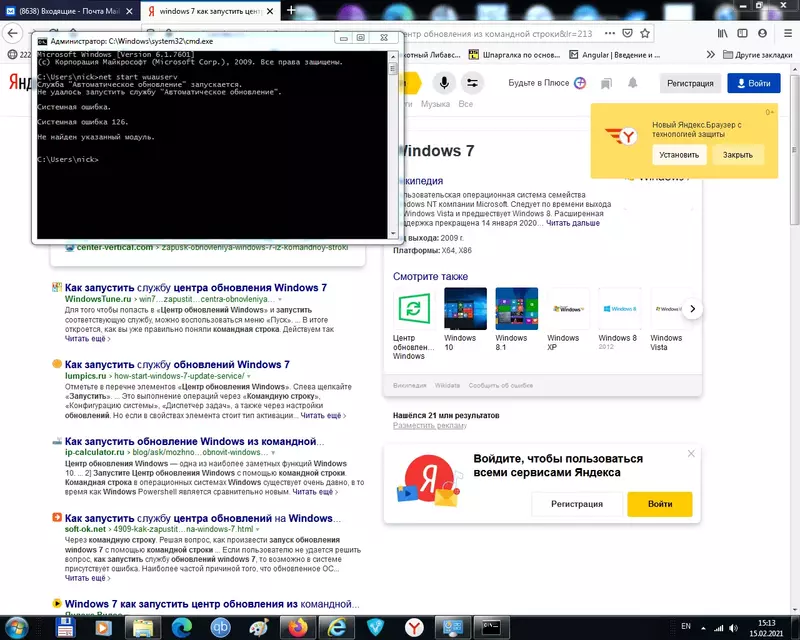The width and height of the screenshot is (800, 640).
Task: Open Yandex collections bookmark icon
Action: click(606, 83)
